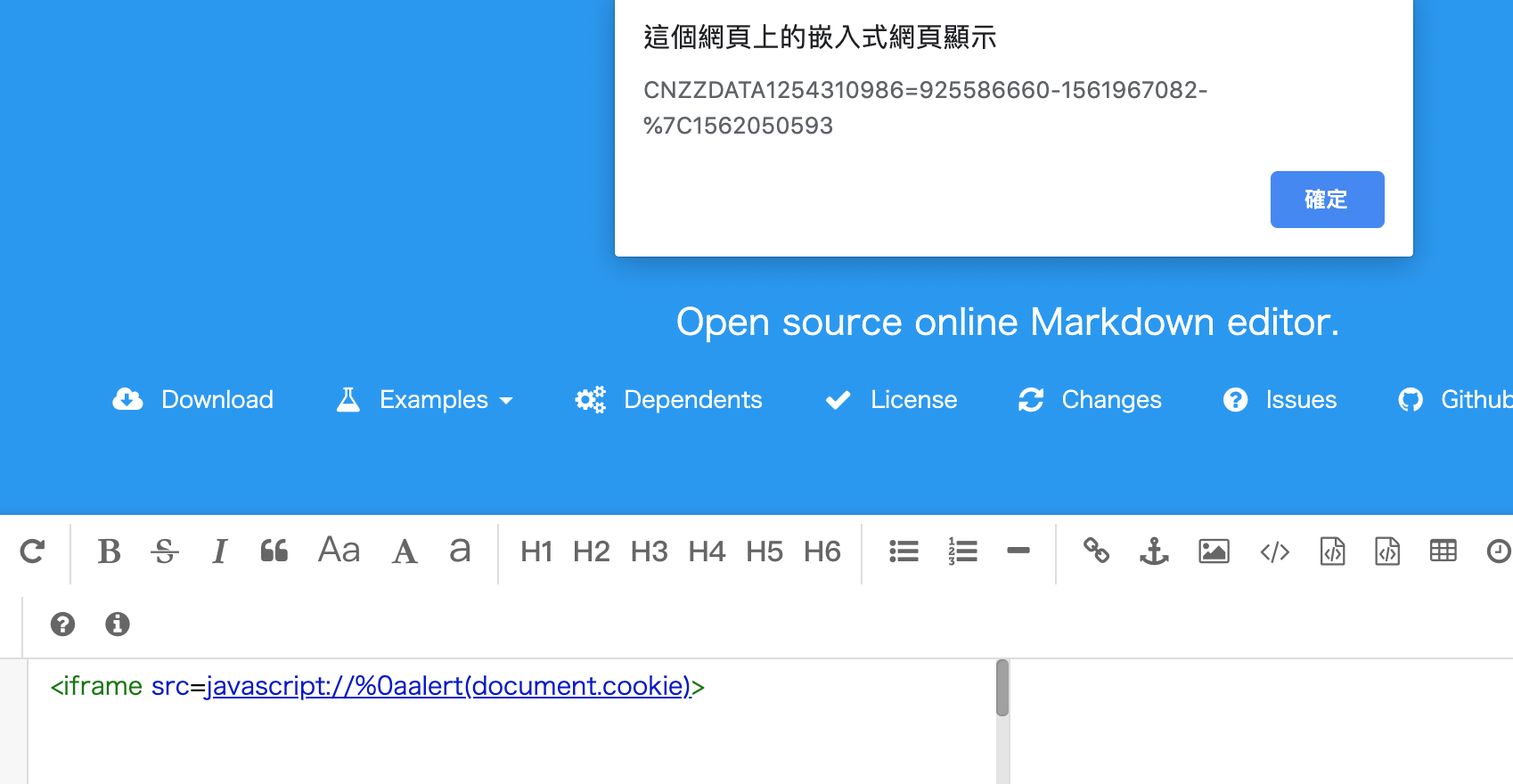Insert a hyperlink
Viewport: 1513px width, 784px height.
[1096, 551]
